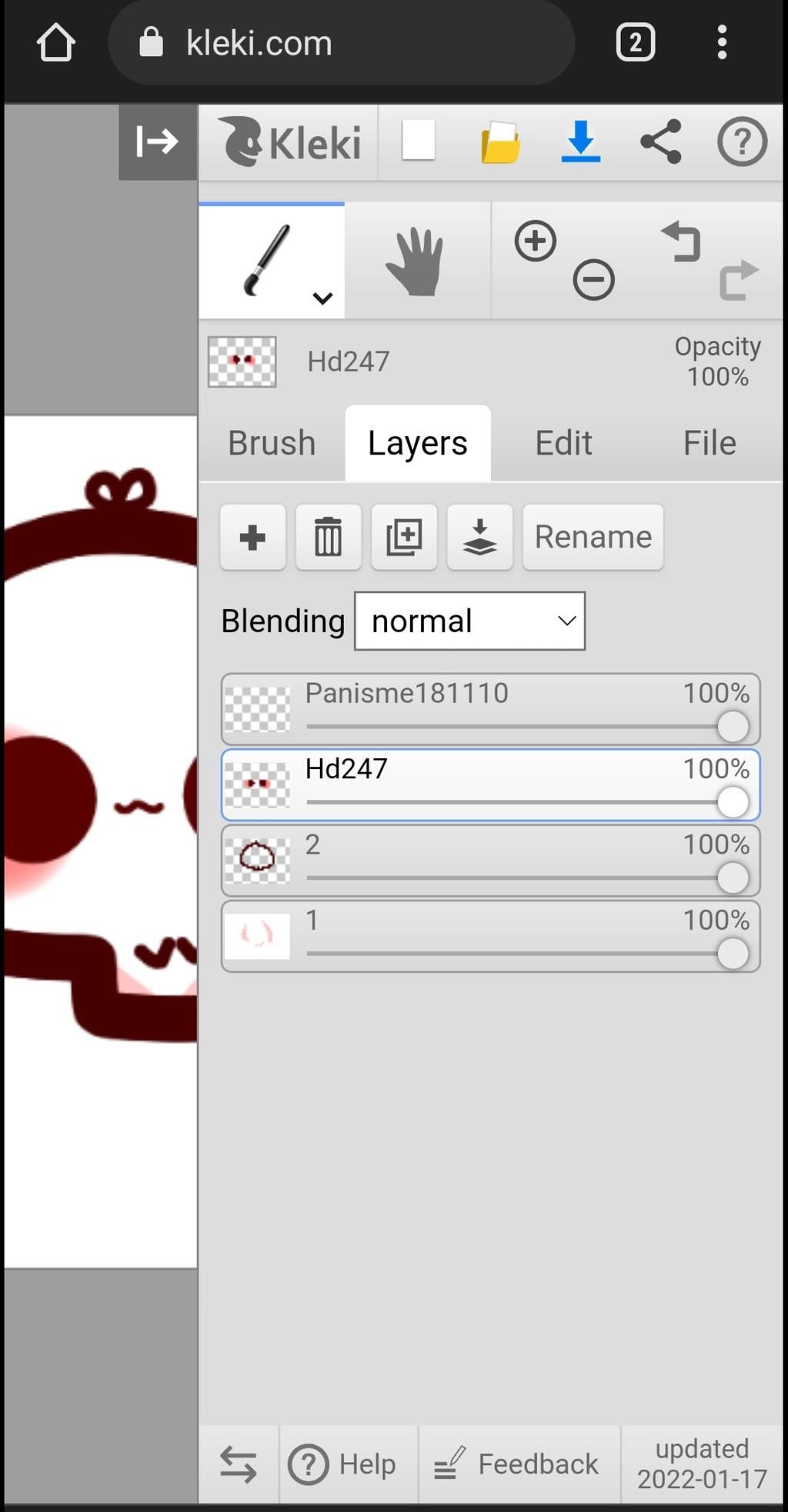Switch to the Brush tab
Viewport: 788px width, 1512px height.
272,443
